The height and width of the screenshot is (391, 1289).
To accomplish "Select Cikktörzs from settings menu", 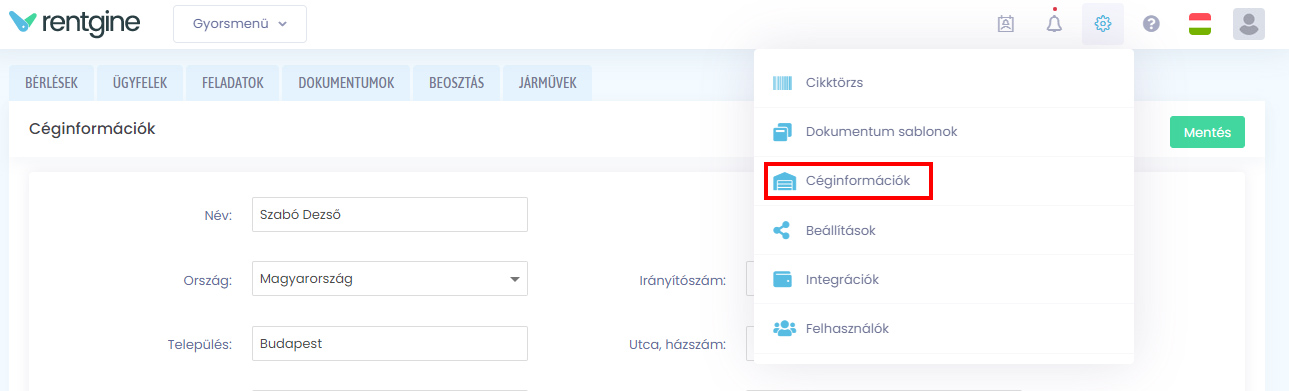I will (x=944, y=83).
